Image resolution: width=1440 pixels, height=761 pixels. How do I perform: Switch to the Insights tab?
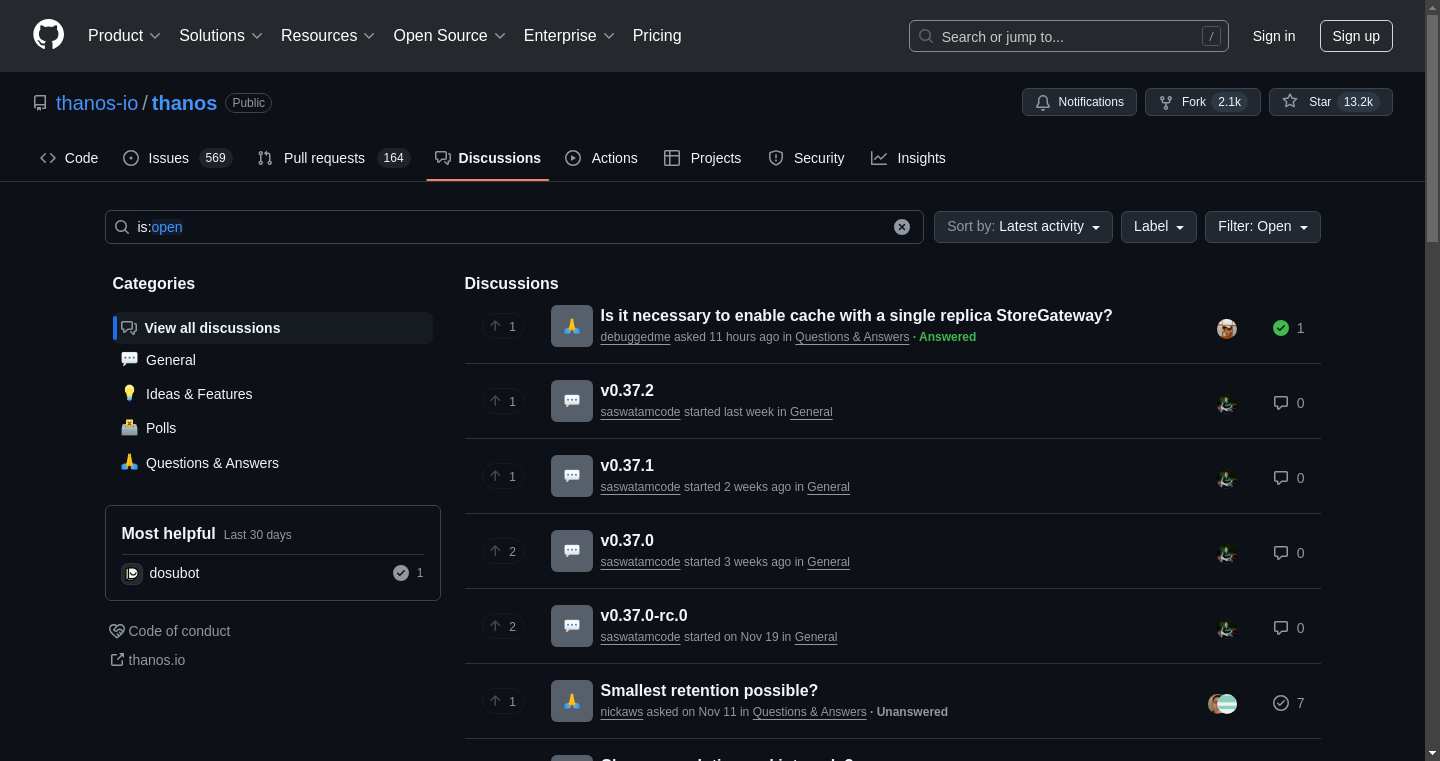pyautogui.click(x=908, y=158)
